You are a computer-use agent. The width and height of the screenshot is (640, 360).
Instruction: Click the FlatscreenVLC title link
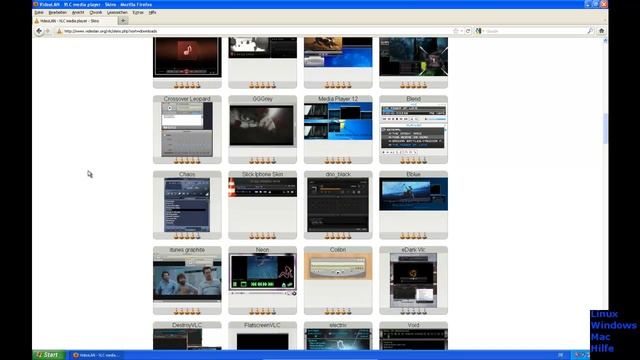pos(262,325)
